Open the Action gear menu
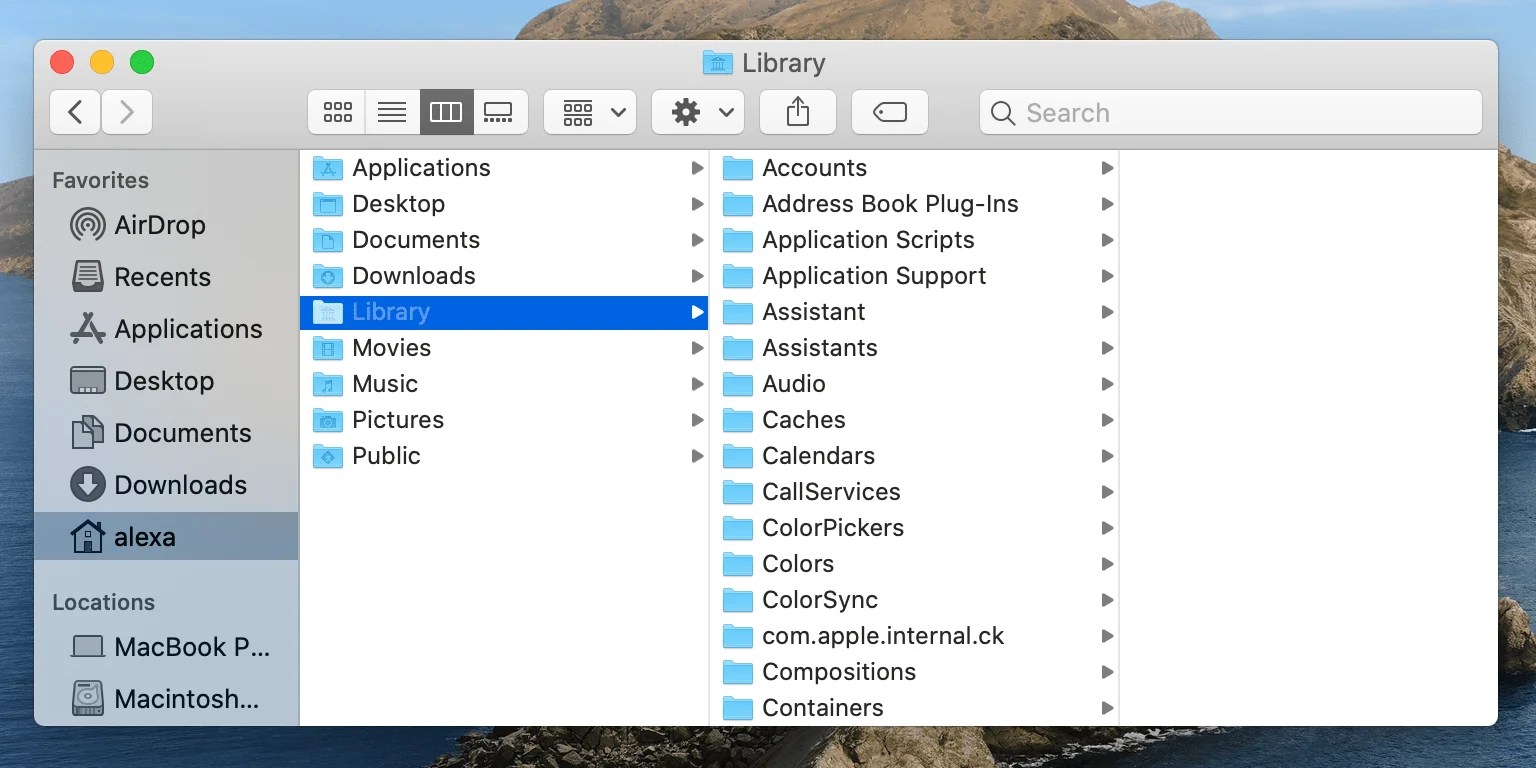Viewport: 1536px width, 768px height. [697, 112]
